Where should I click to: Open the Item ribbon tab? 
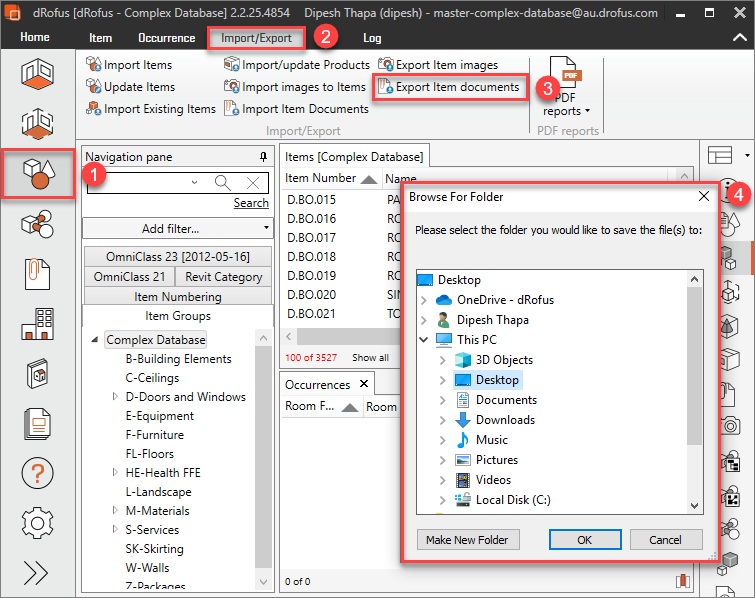pos(100,38)
